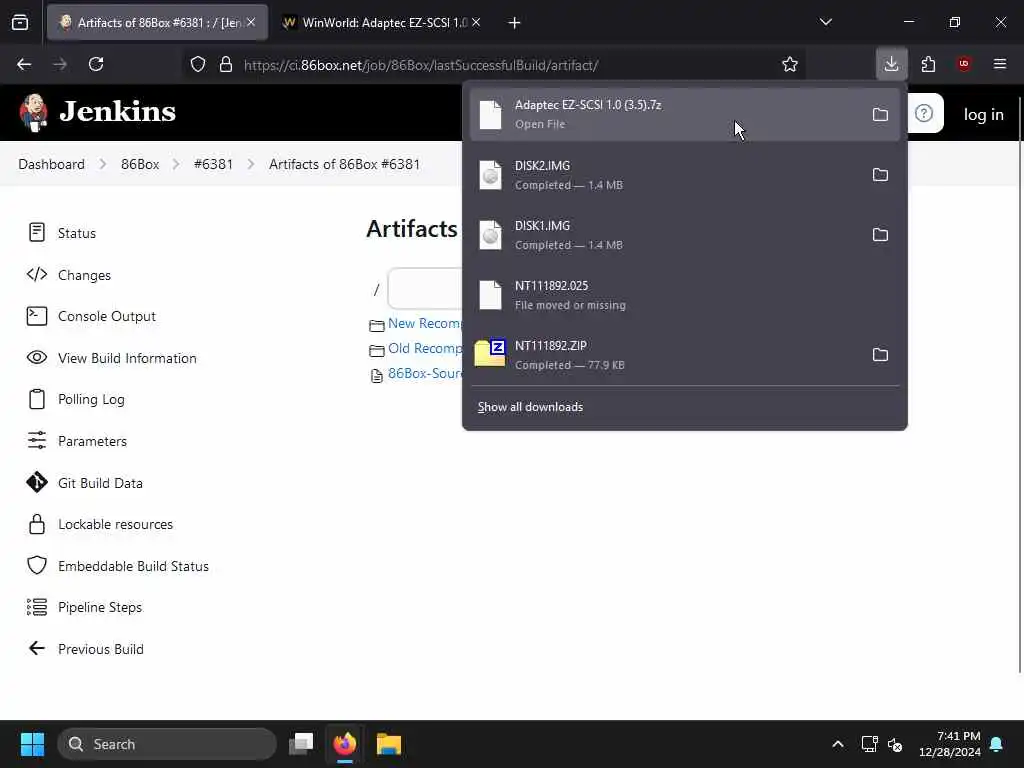Click the uBlock Origin extension icon
Viewport: 1024px width, 768px height.
[964, 64]
